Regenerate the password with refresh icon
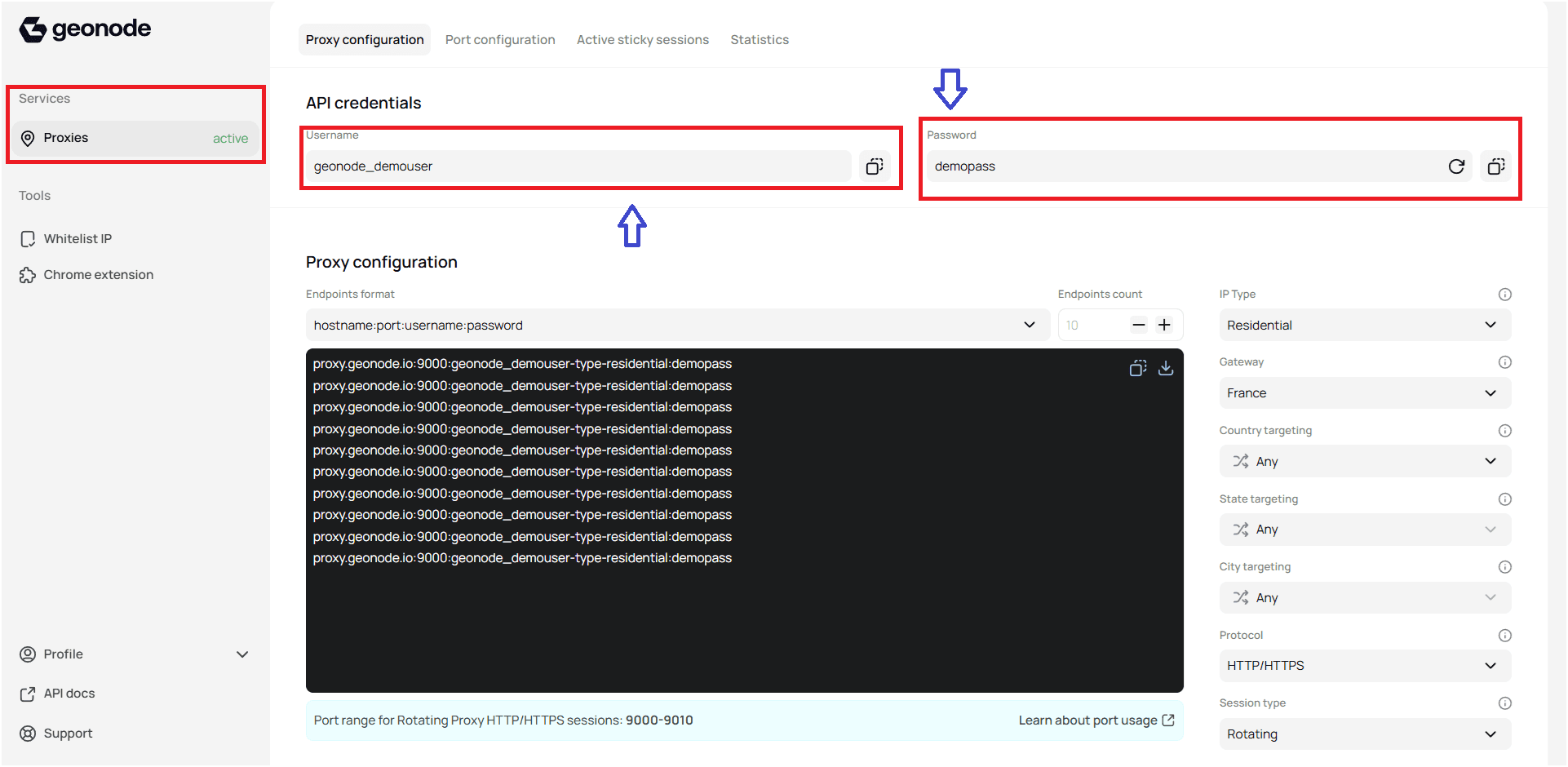This screenshot has width=1568, height=767. point(1457,166)
